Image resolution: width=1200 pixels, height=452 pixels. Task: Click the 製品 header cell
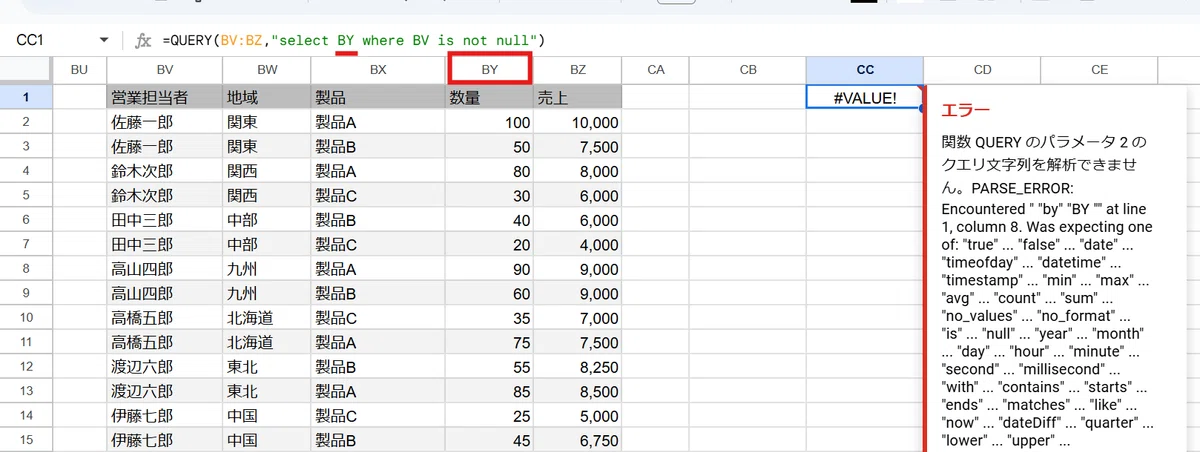coord(378,97)
